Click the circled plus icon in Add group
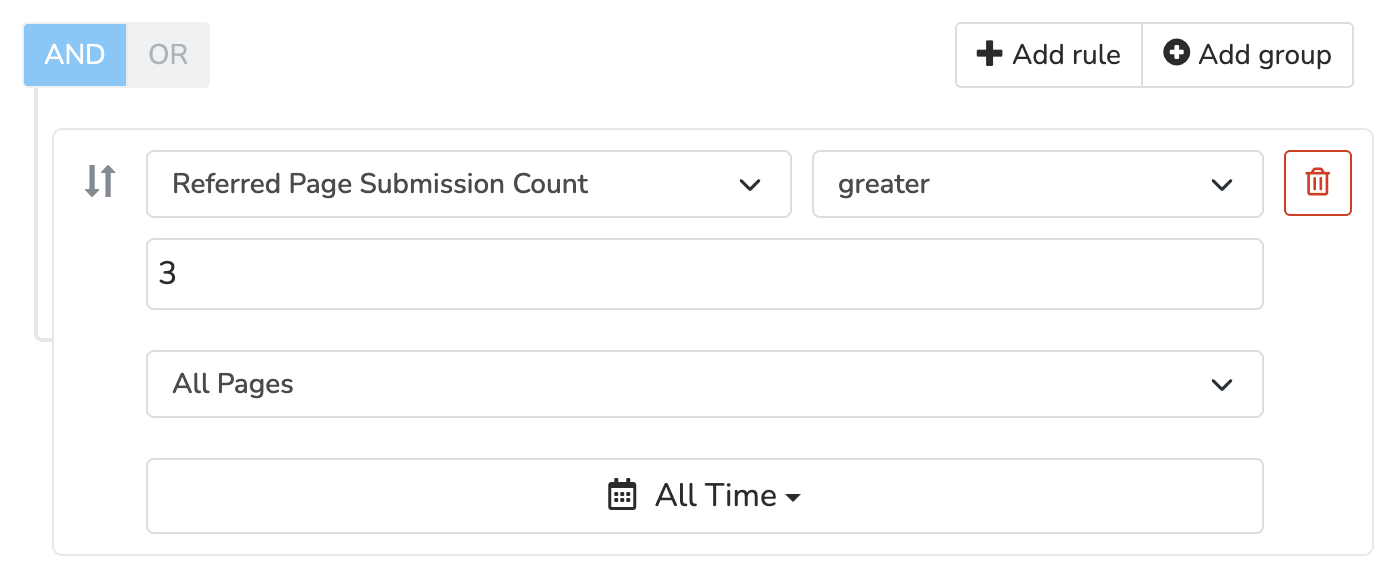The width and height of the screenshot is (1396, 580). pyautogui.click(x=1177, y=53)
